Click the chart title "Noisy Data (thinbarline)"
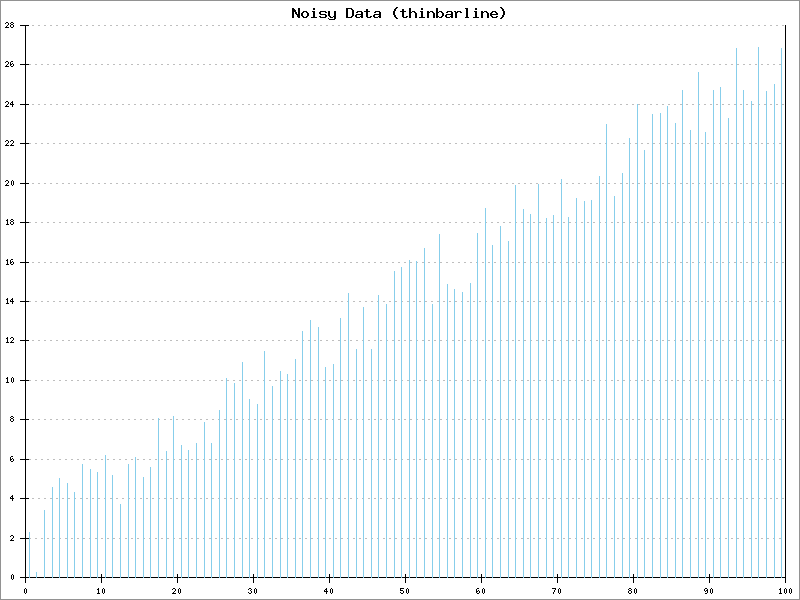This screenshot has width=800, height=600. click(399, 13)
